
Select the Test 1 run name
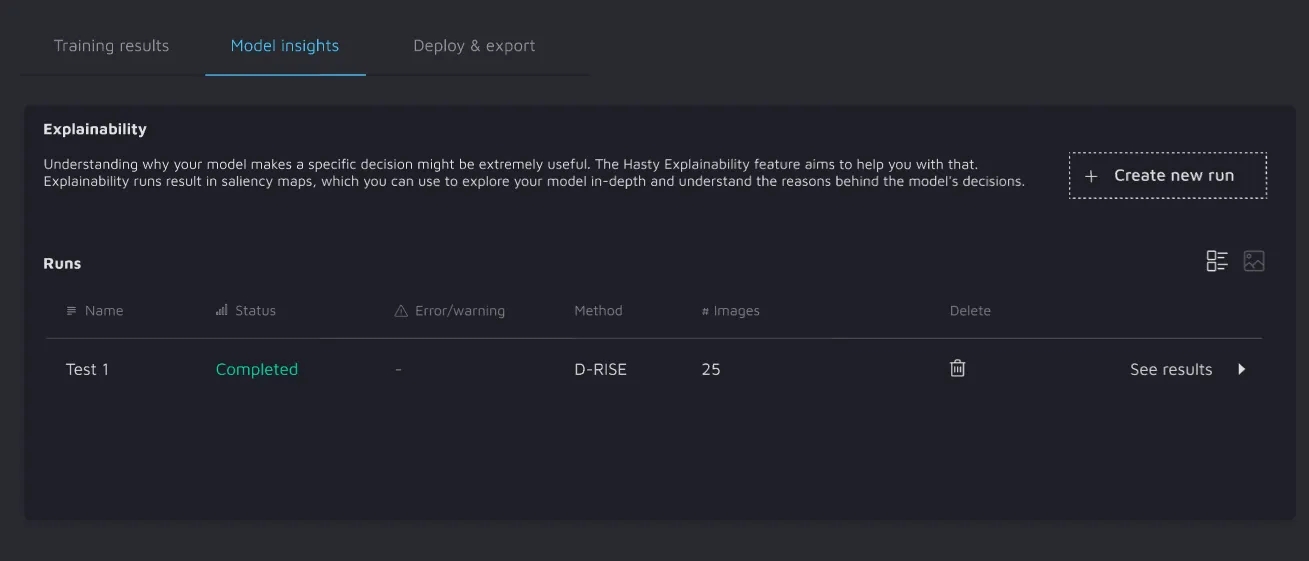(87, 369)
